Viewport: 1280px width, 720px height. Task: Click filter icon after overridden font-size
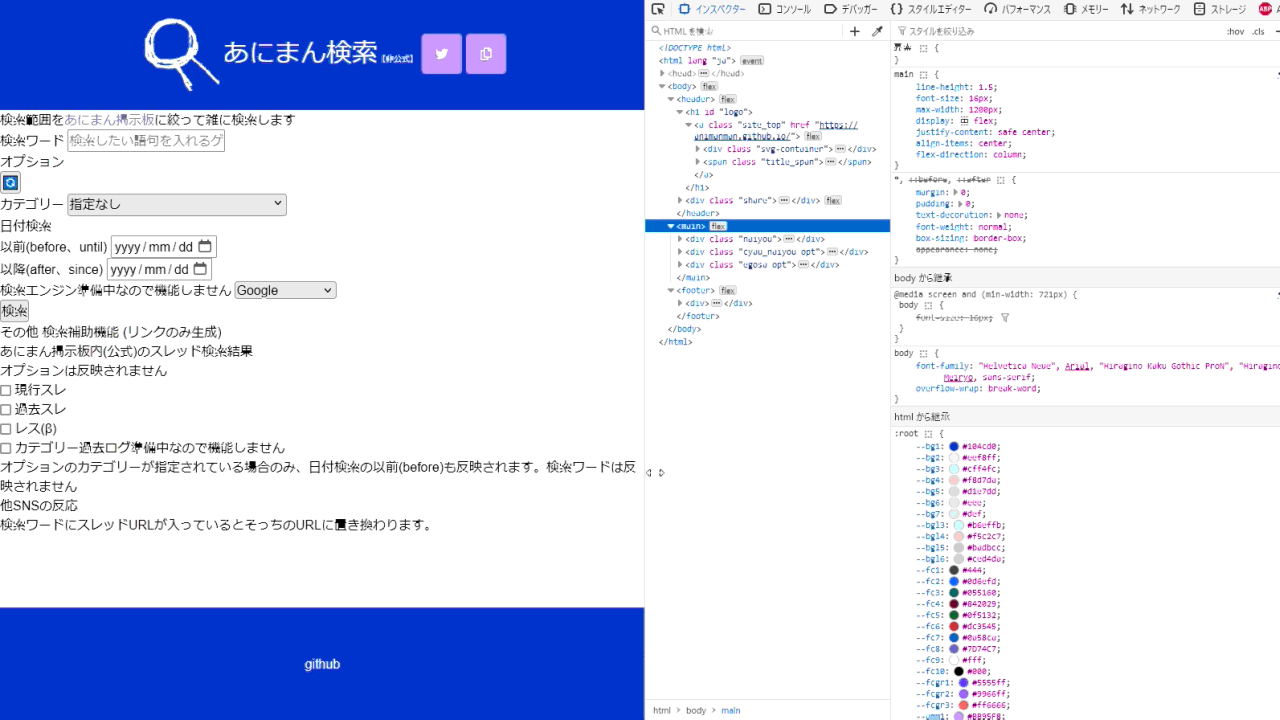pyautogui.click(x=1005, y=318)
